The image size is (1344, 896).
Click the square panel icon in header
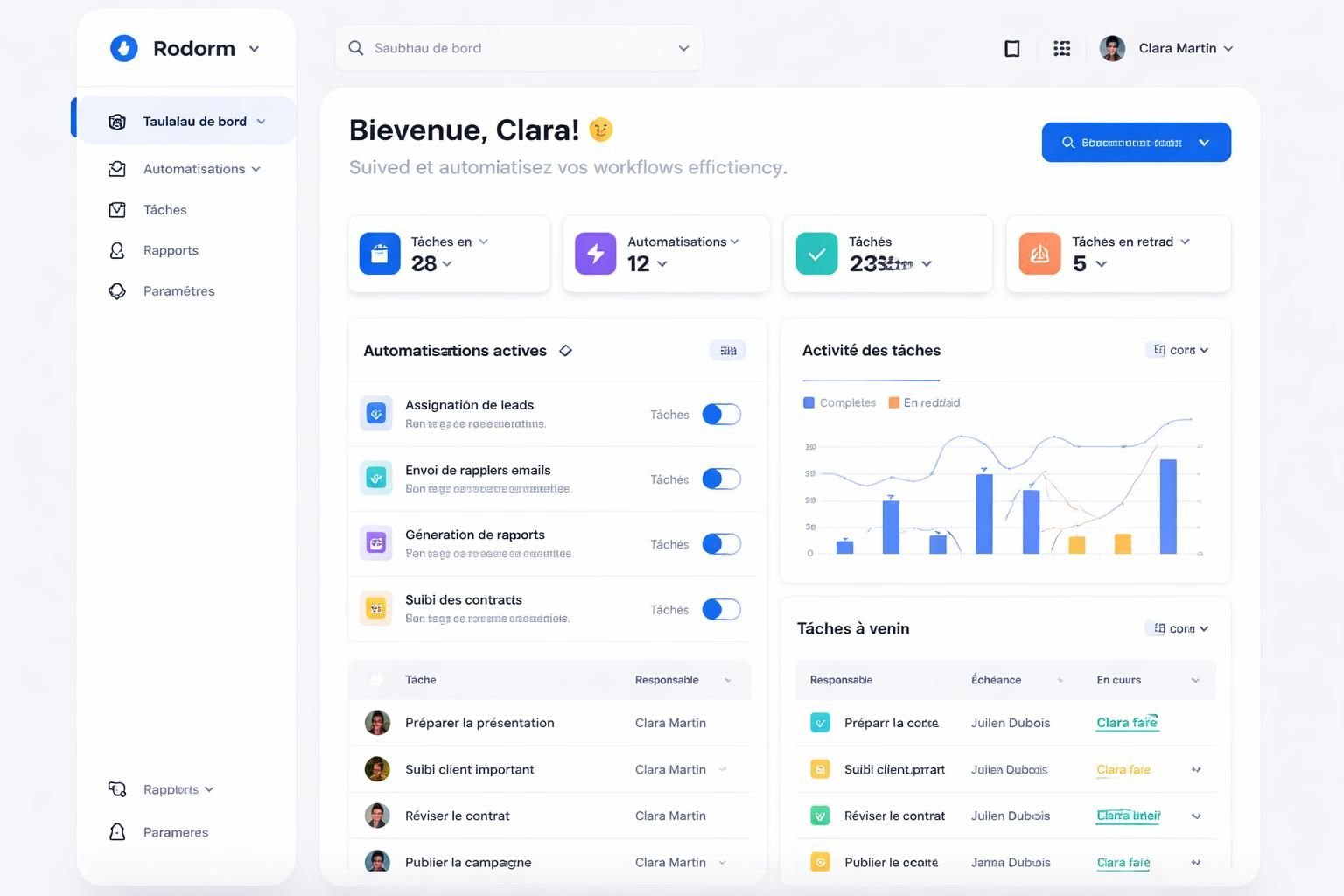pos(1011,48)
